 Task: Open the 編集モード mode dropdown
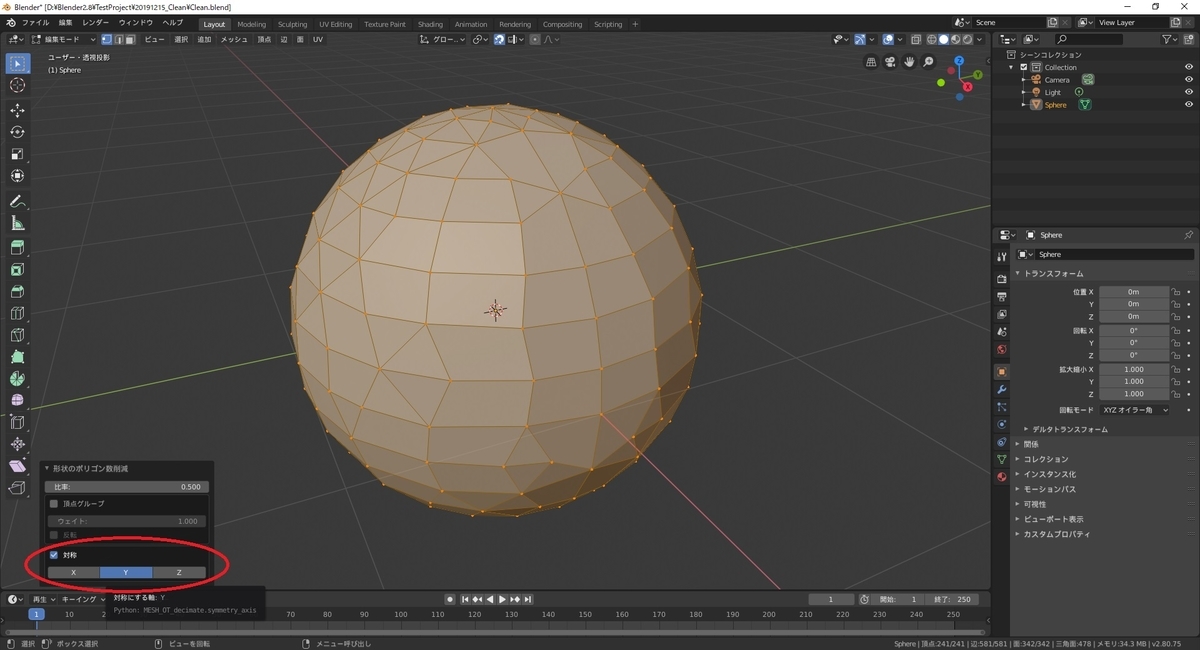point(64,39)
